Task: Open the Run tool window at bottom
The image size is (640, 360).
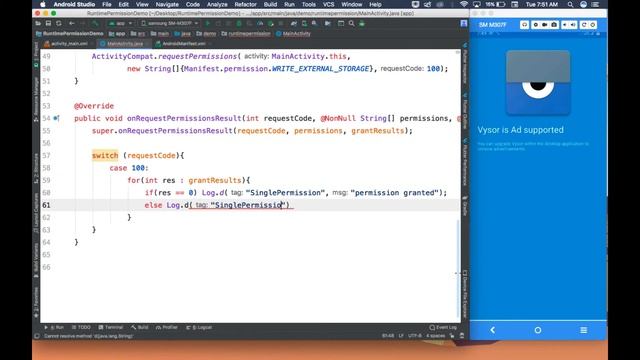Action: [54, 327]
